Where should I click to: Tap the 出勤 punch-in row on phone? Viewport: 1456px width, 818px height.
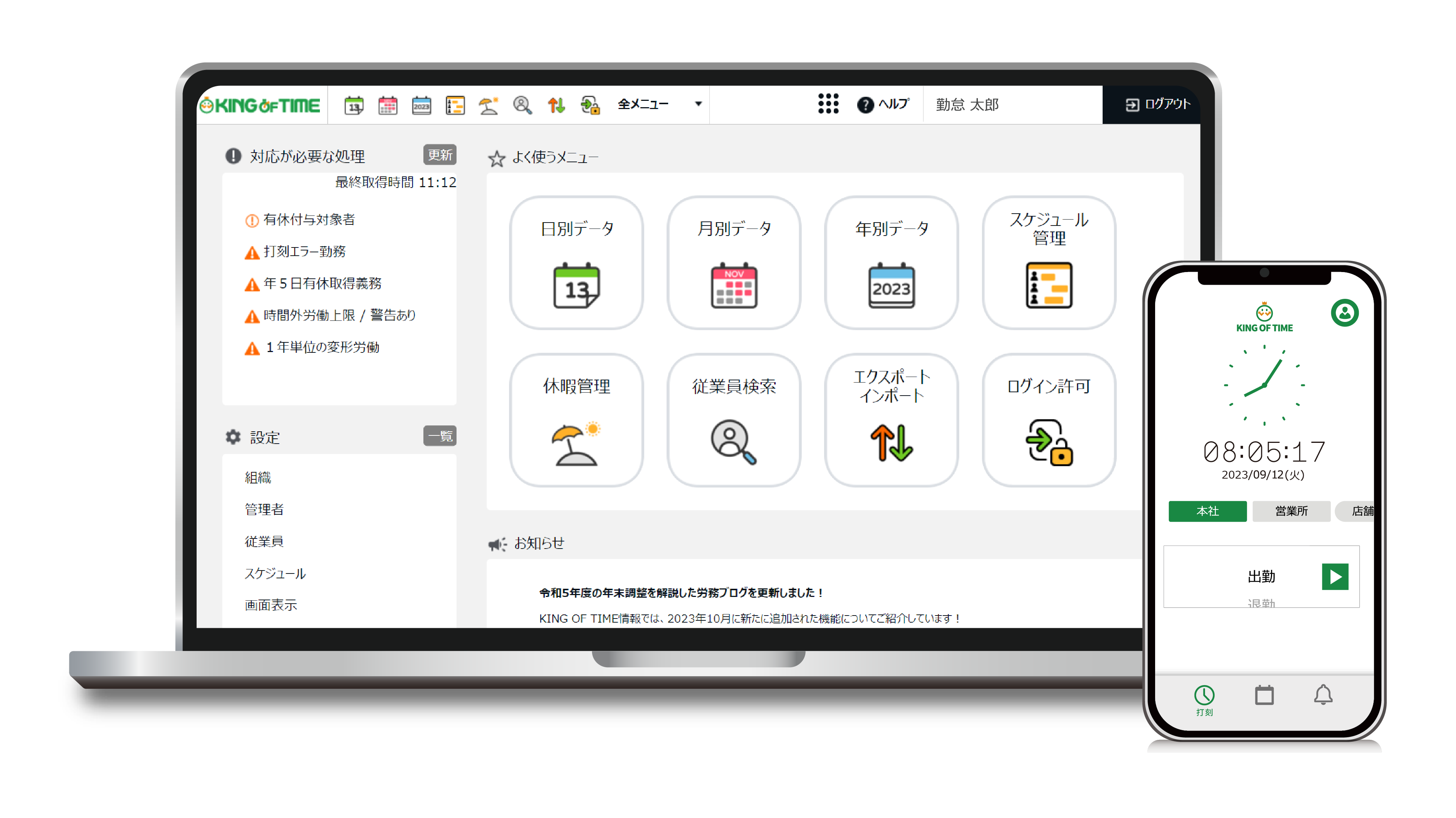1262,577
